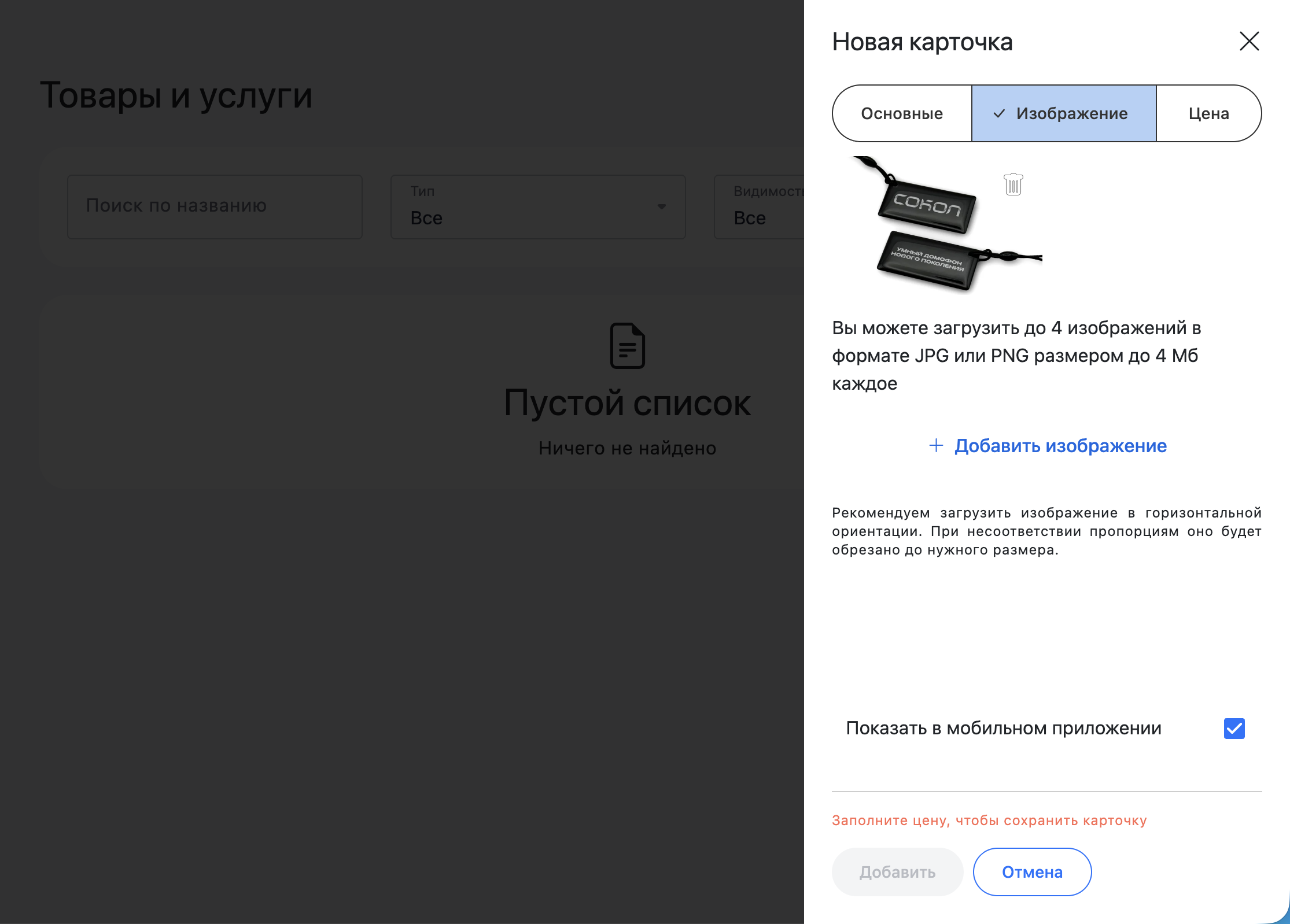Click the Пустой список message
Viewport: 1290px width, 924px height.
click(627, 403)
